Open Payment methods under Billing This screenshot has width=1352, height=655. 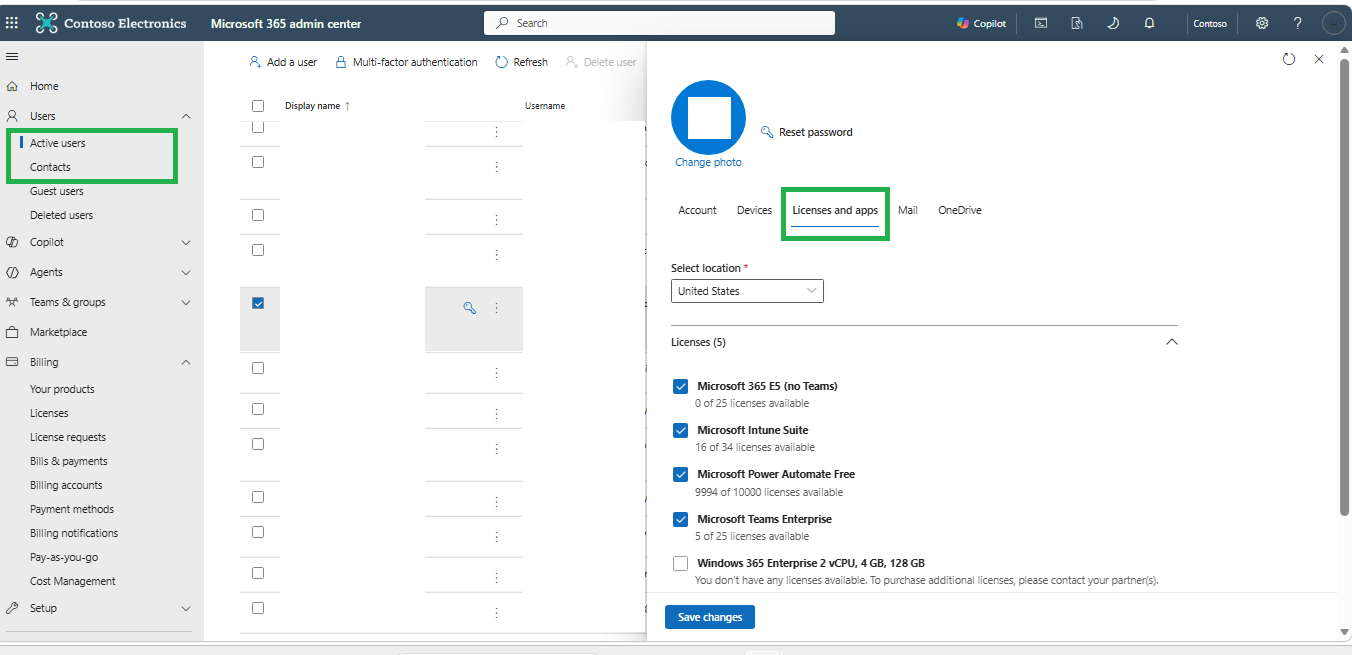pyautogui.click(x=72, y=509)
